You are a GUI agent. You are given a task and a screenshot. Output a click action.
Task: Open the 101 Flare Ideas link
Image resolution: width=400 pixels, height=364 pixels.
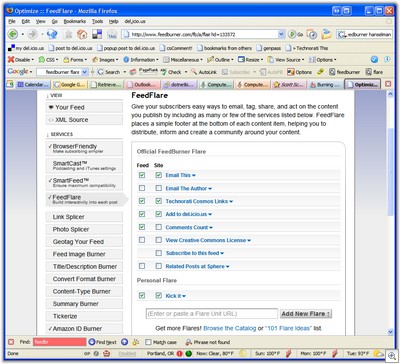coord(289,328)
